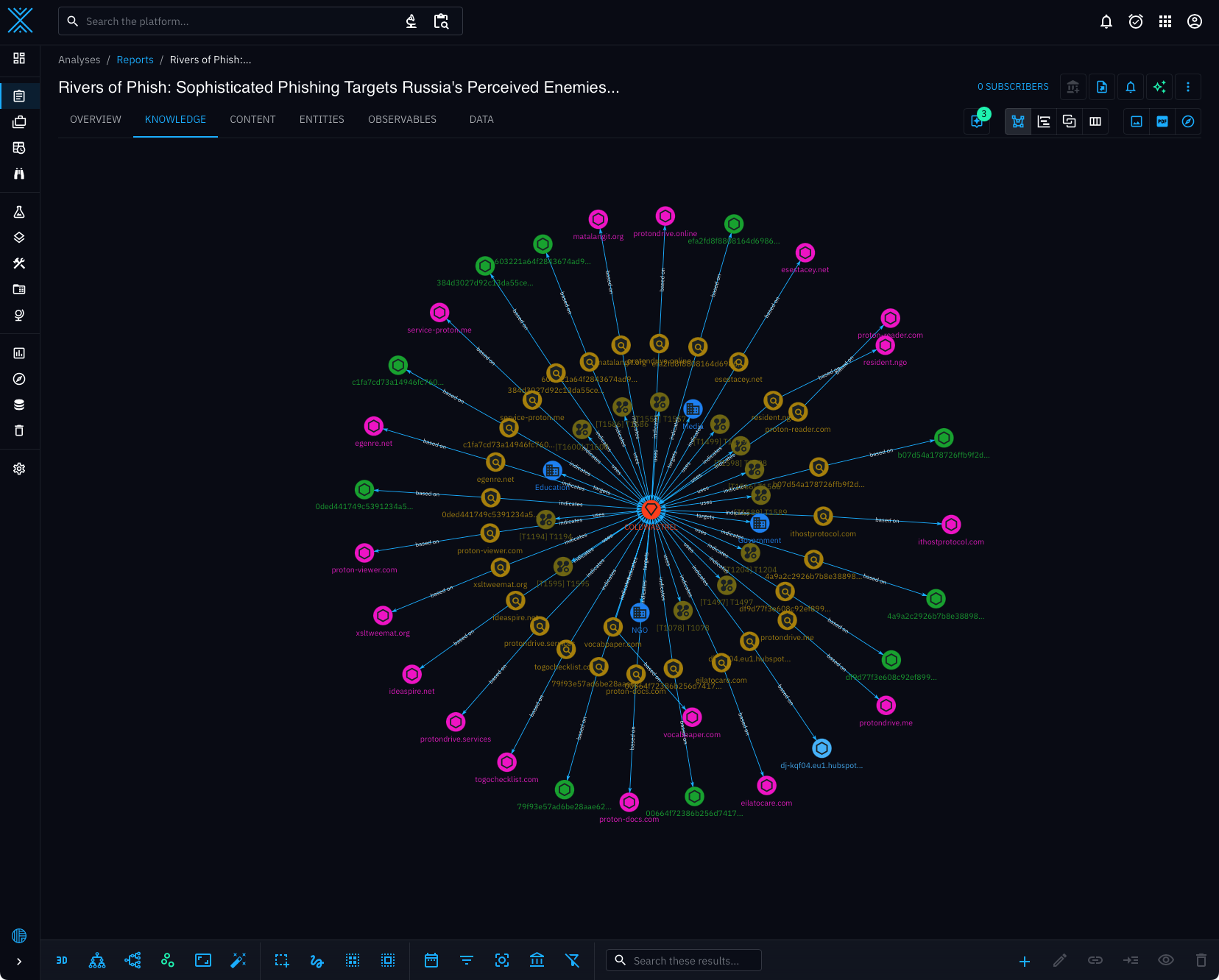Toggle the subscription bell in the report header
1219x980 pixels.
(1131, 87)
